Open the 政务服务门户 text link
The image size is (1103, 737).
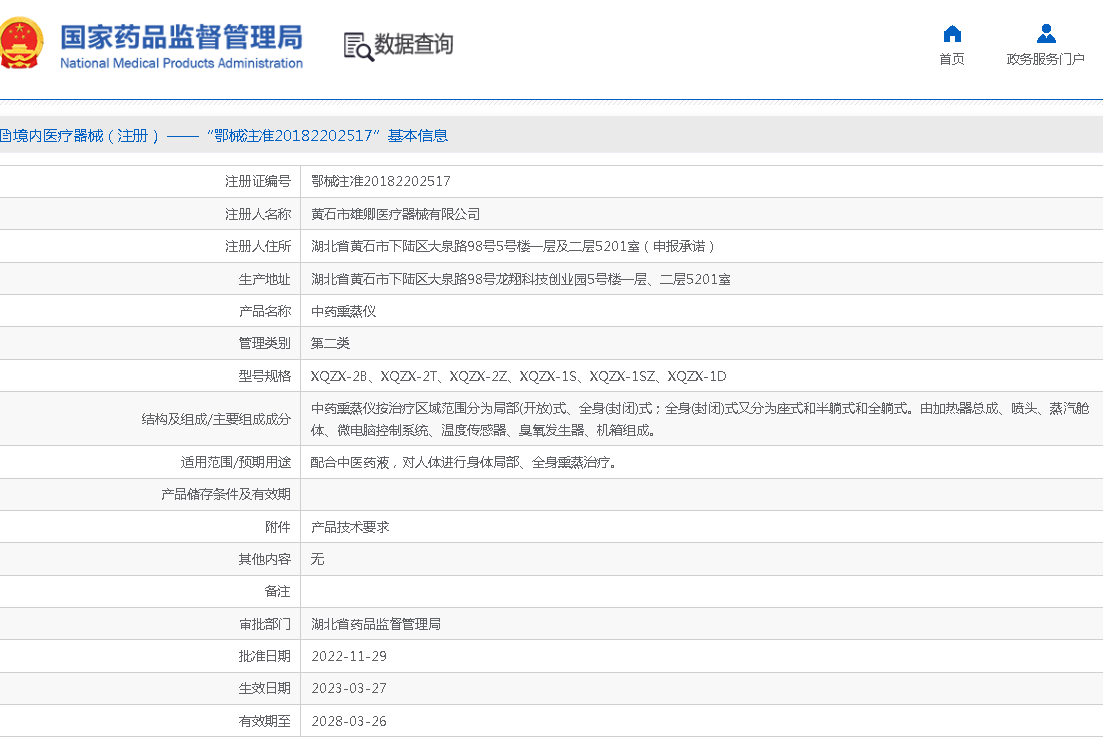pos(1045,59)
